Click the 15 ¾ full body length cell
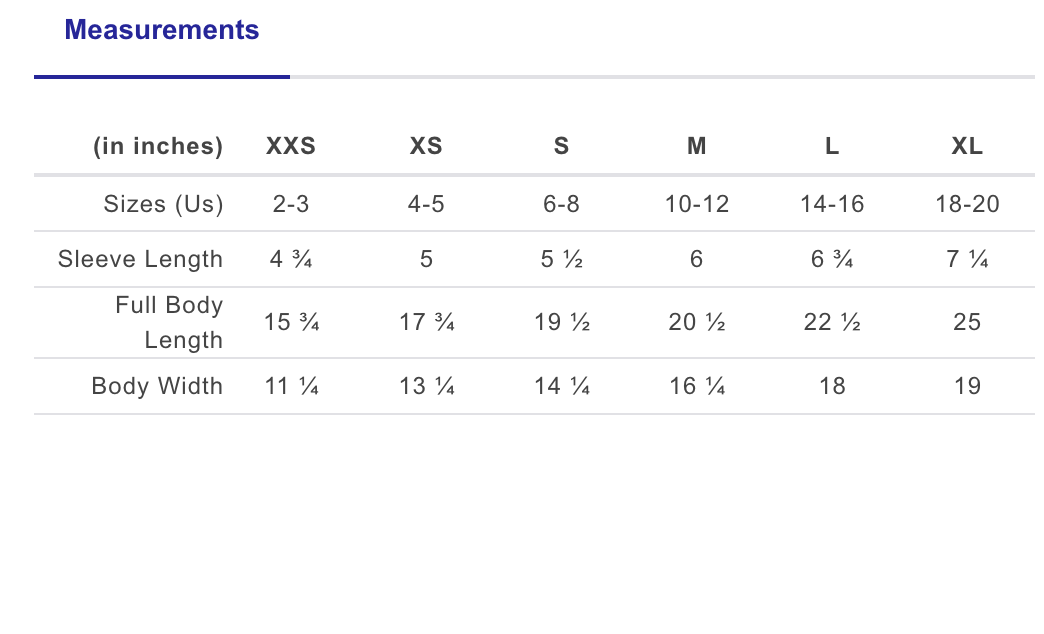1044x634 pixels. [x=291, y=322]
